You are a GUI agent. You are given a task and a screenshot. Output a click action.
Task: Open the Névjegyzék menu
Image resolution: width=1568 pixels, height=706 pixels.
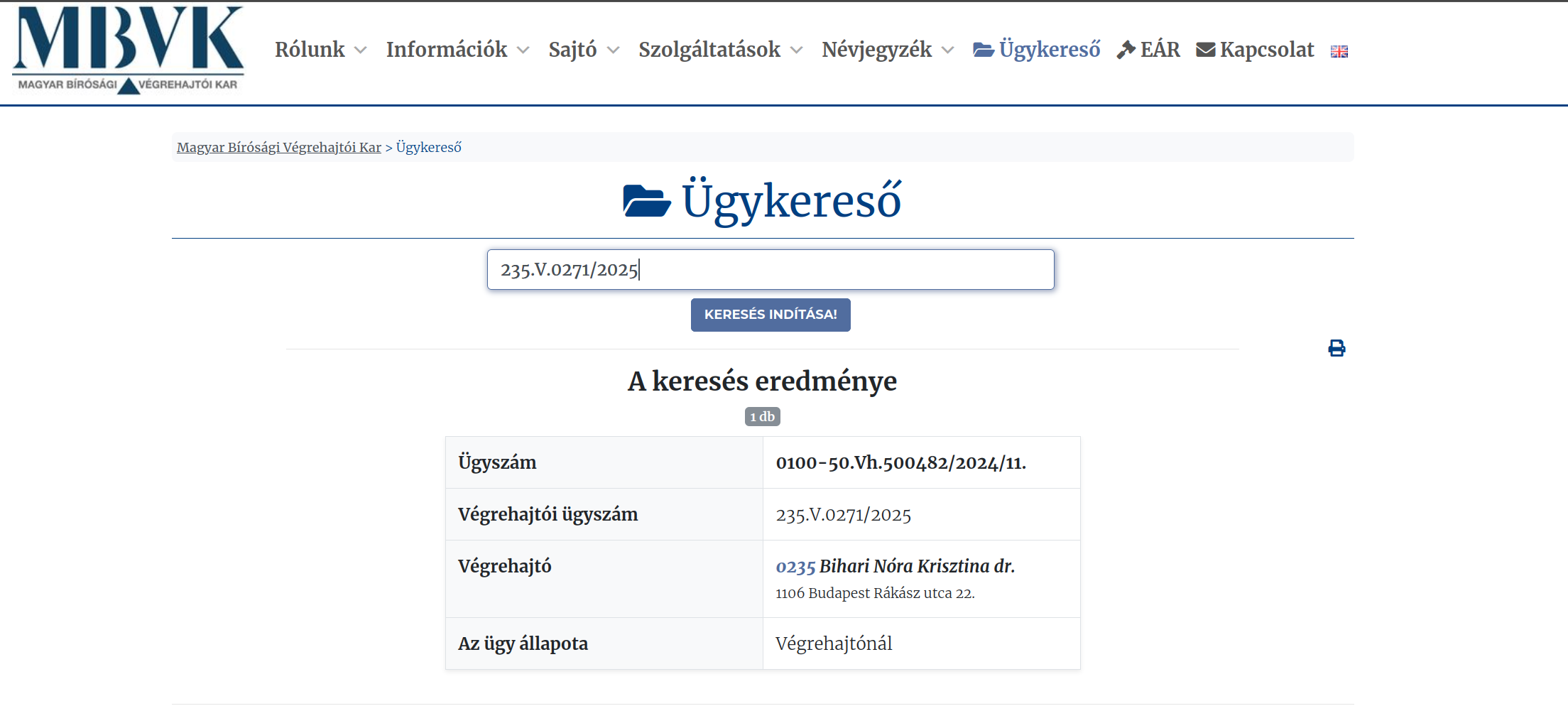click(887, 50)
